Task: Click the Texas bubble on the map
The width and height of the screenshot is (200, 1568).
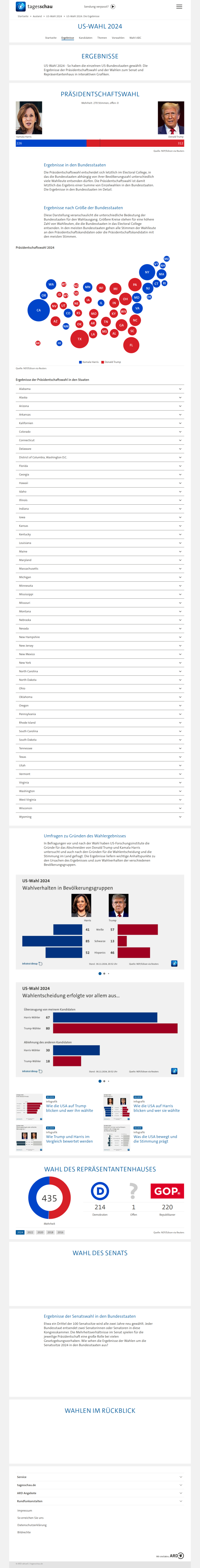Action: (x=80, y=339)
